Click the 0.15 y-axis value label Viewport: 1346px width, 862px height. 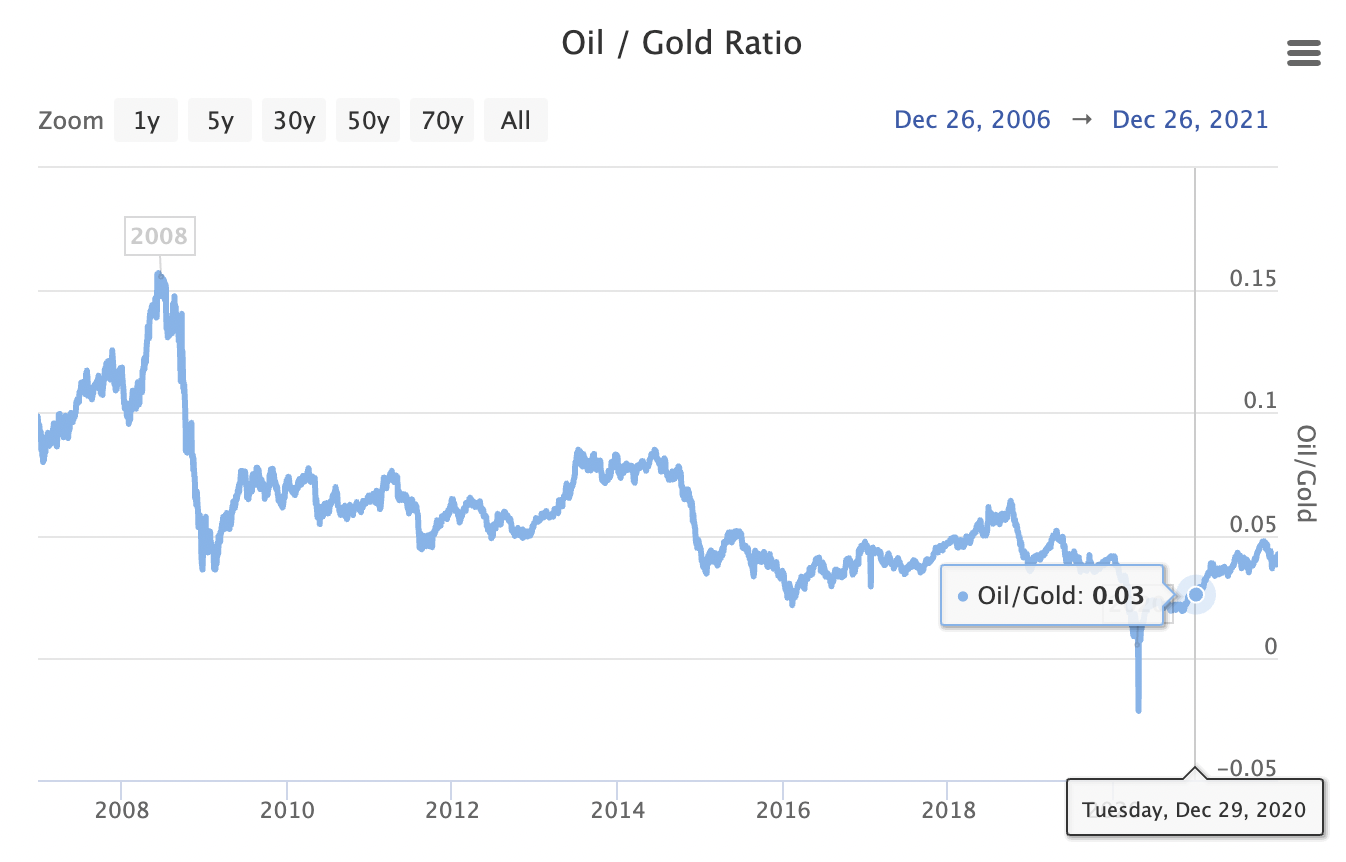(x=1253, y=278)
